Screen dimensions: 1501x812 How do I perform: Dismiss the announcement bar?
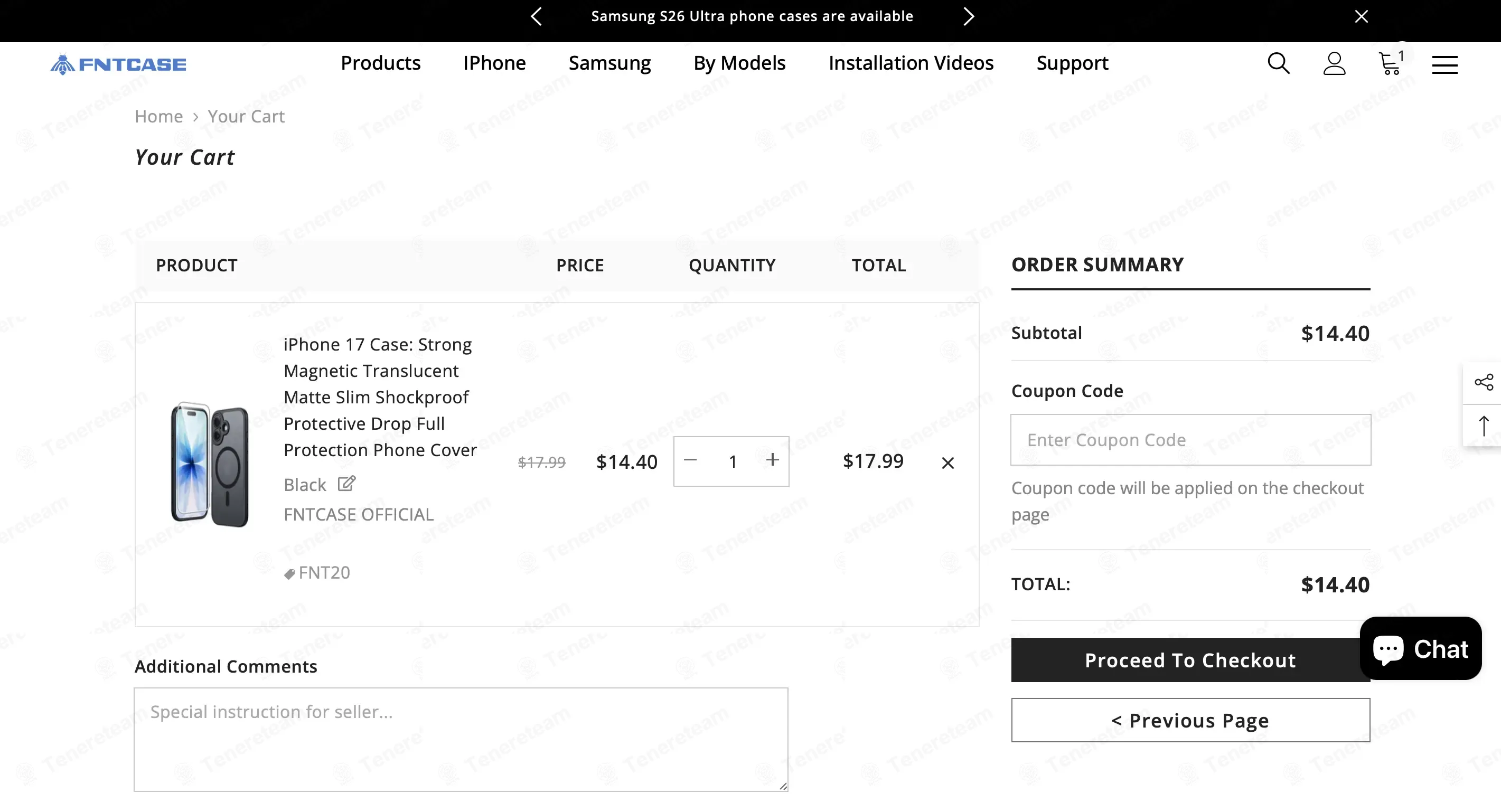pos(1361,16)
